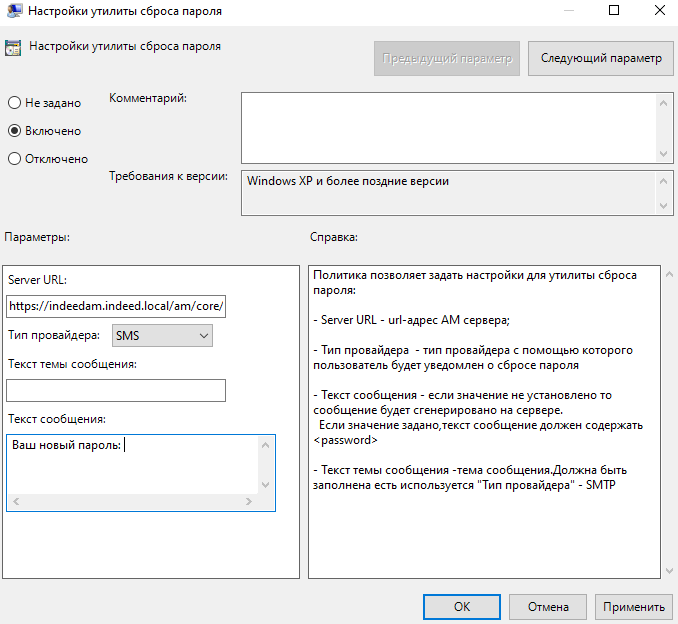Select the 'Включено' radio button
The width and height of the screenshot is (678, 624).
[x=14, y=131]
